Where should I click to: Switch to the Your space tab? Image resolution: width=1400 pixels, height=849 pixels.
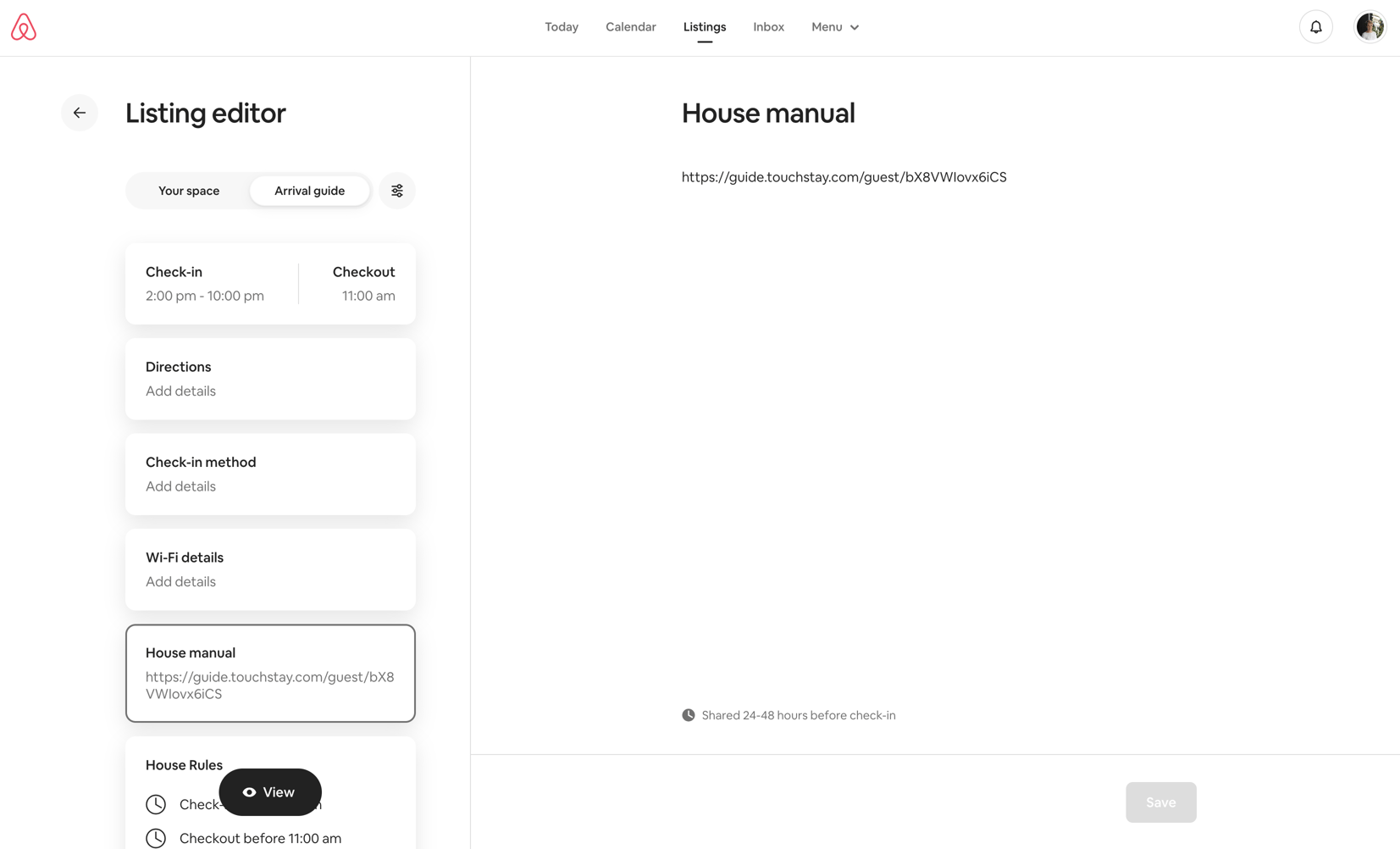pos(188,191)
